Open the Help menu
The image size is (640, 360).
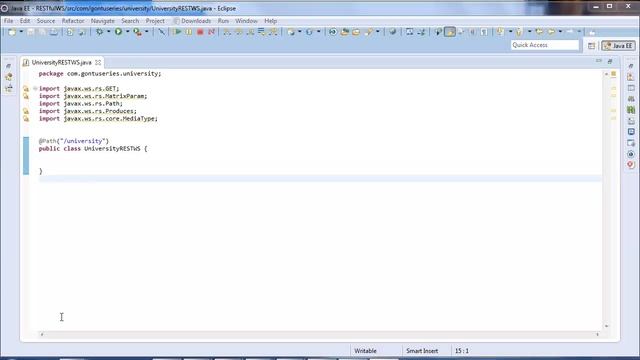click(x=271, y=21)
